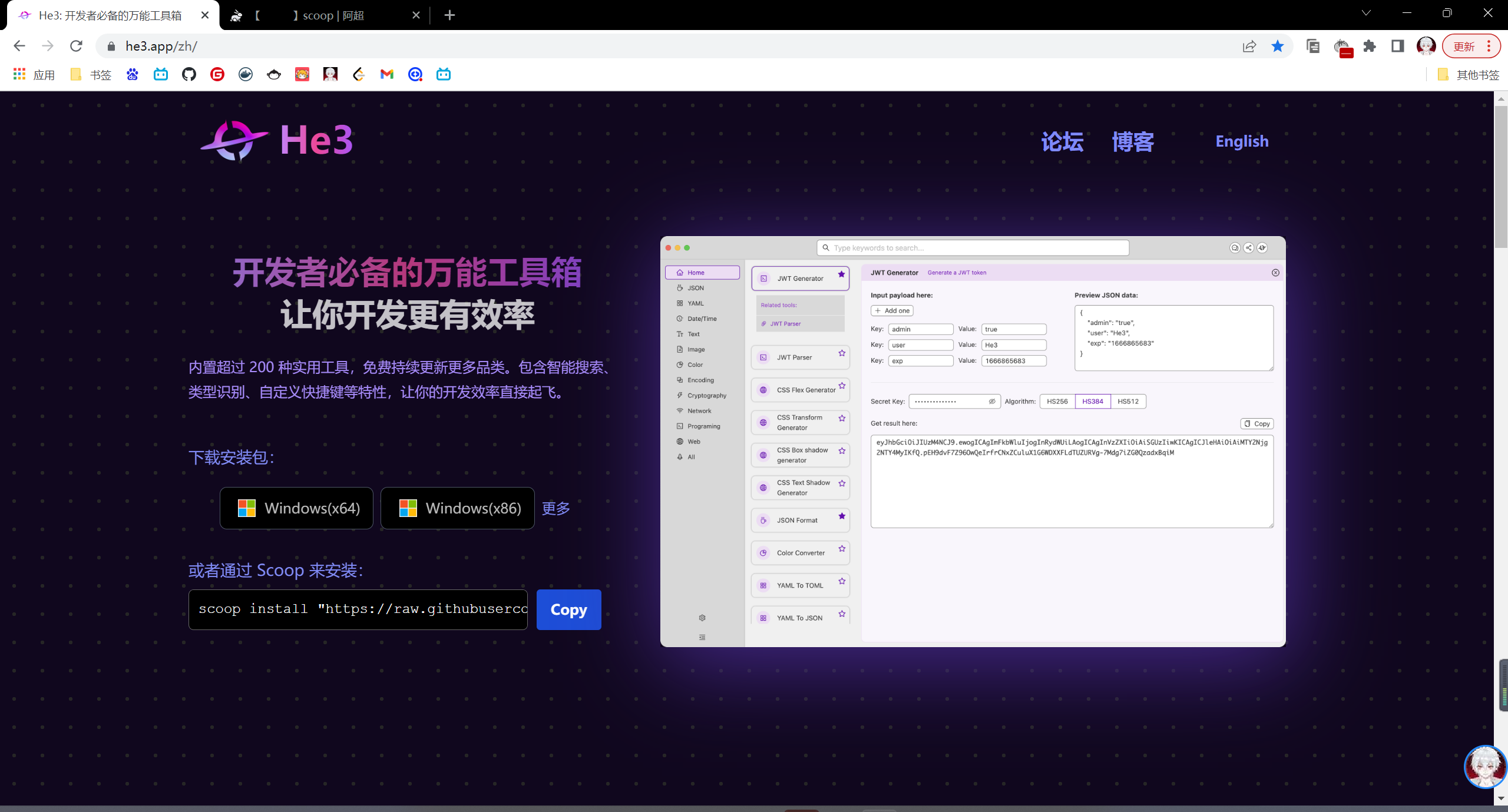Click the share page icon in the address bar
Viewport: 1508px width, 812px height.
pos(1249,46)
